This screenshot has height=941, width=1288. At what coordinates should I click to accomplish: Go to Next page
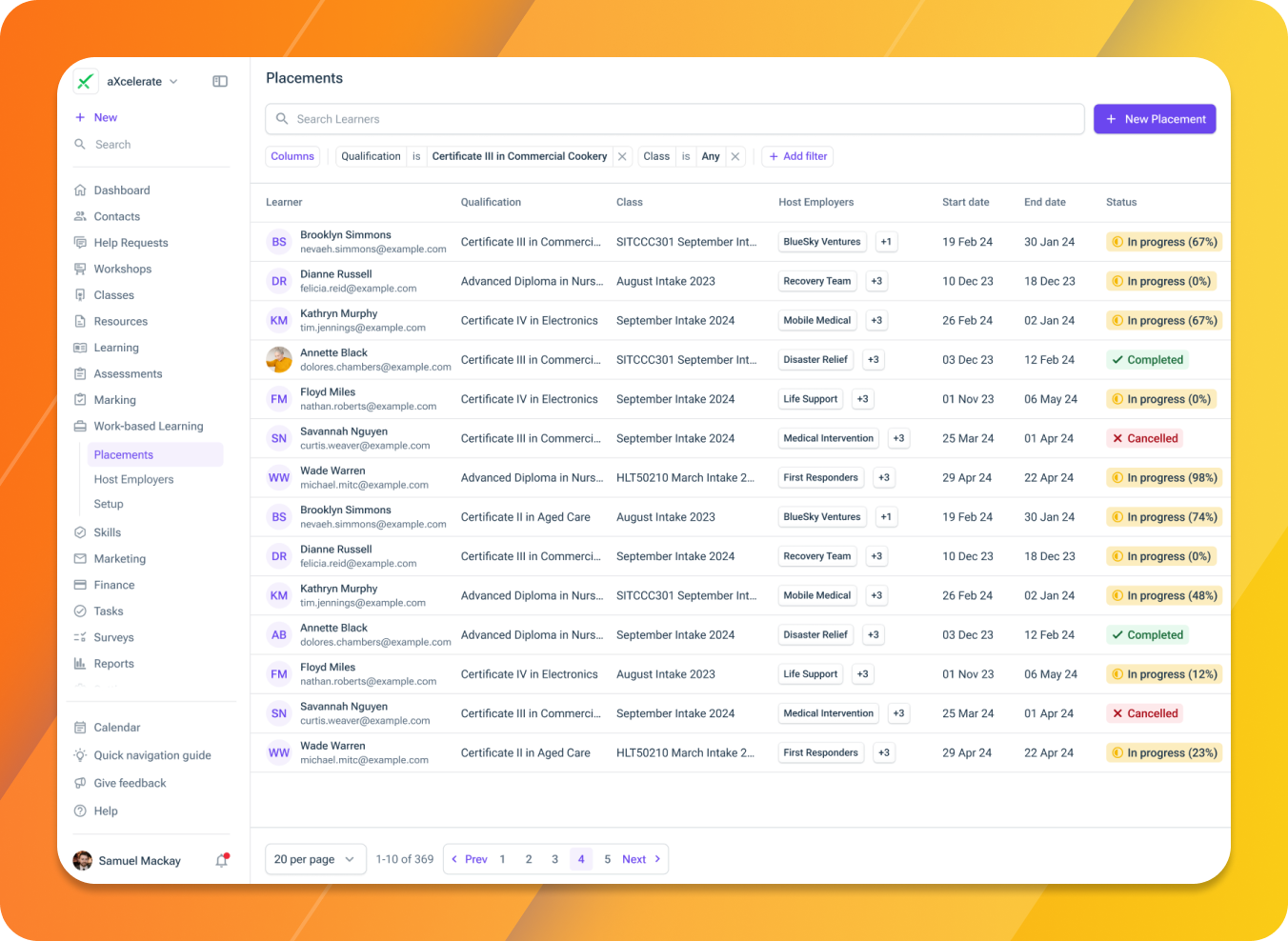642,859
